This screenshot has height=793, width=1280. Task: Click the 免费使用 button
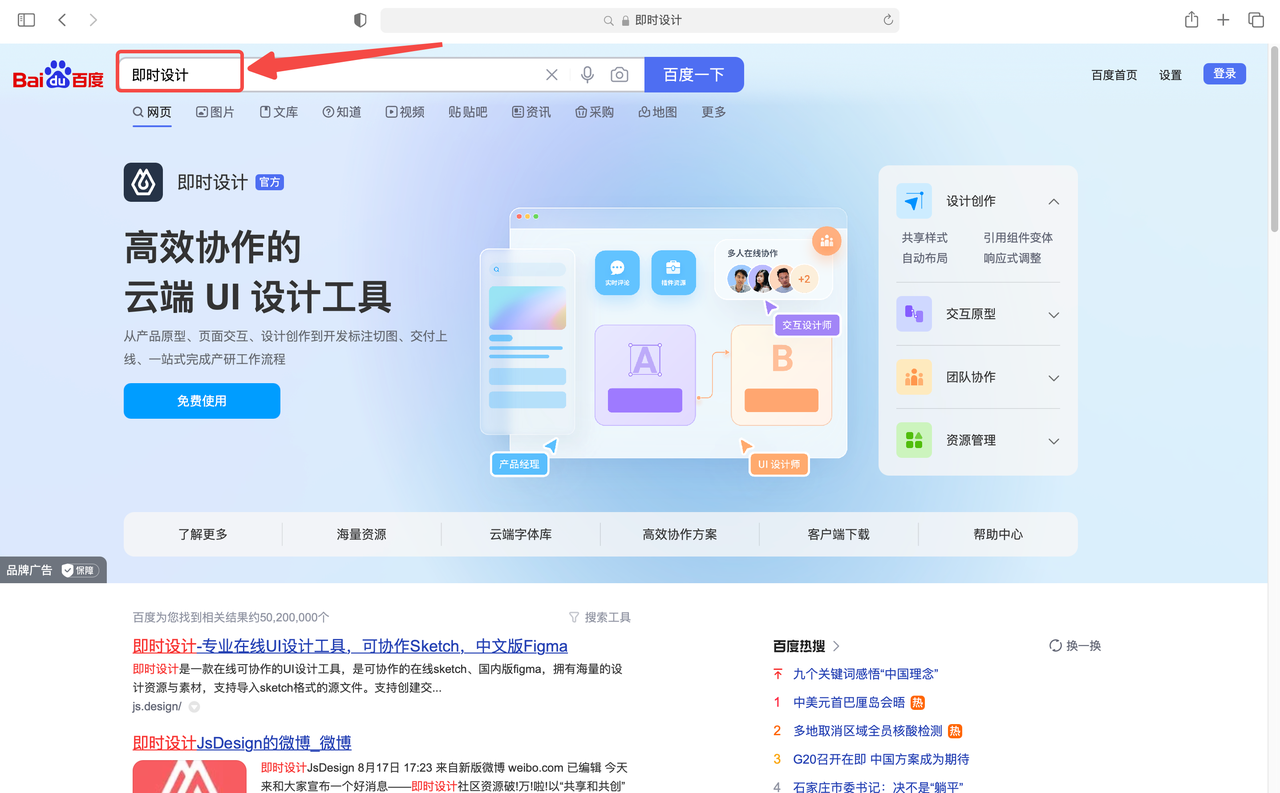(202, 401)
